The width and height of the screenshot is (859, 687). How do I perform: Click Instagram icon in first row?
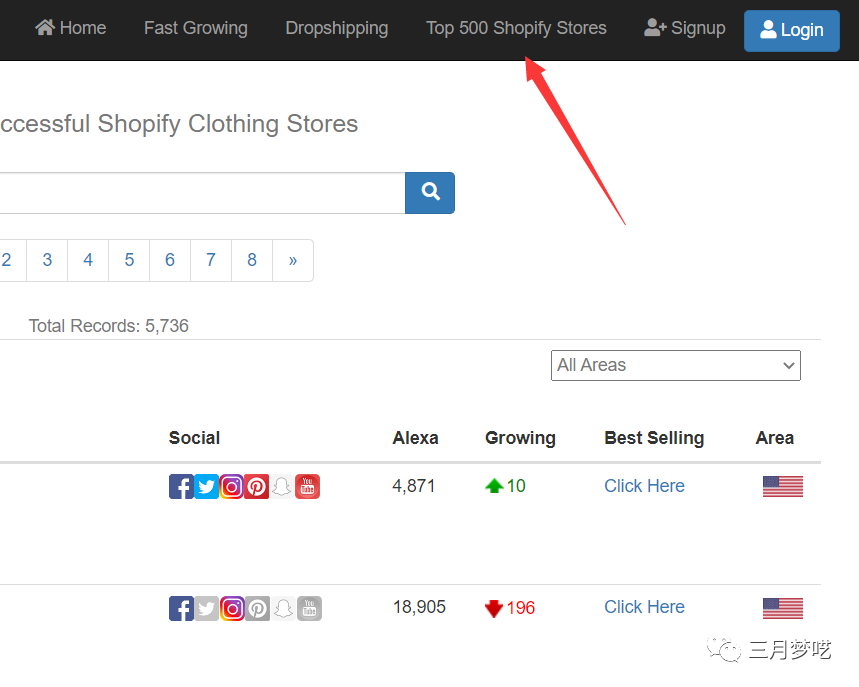click(x=232, y=487)
